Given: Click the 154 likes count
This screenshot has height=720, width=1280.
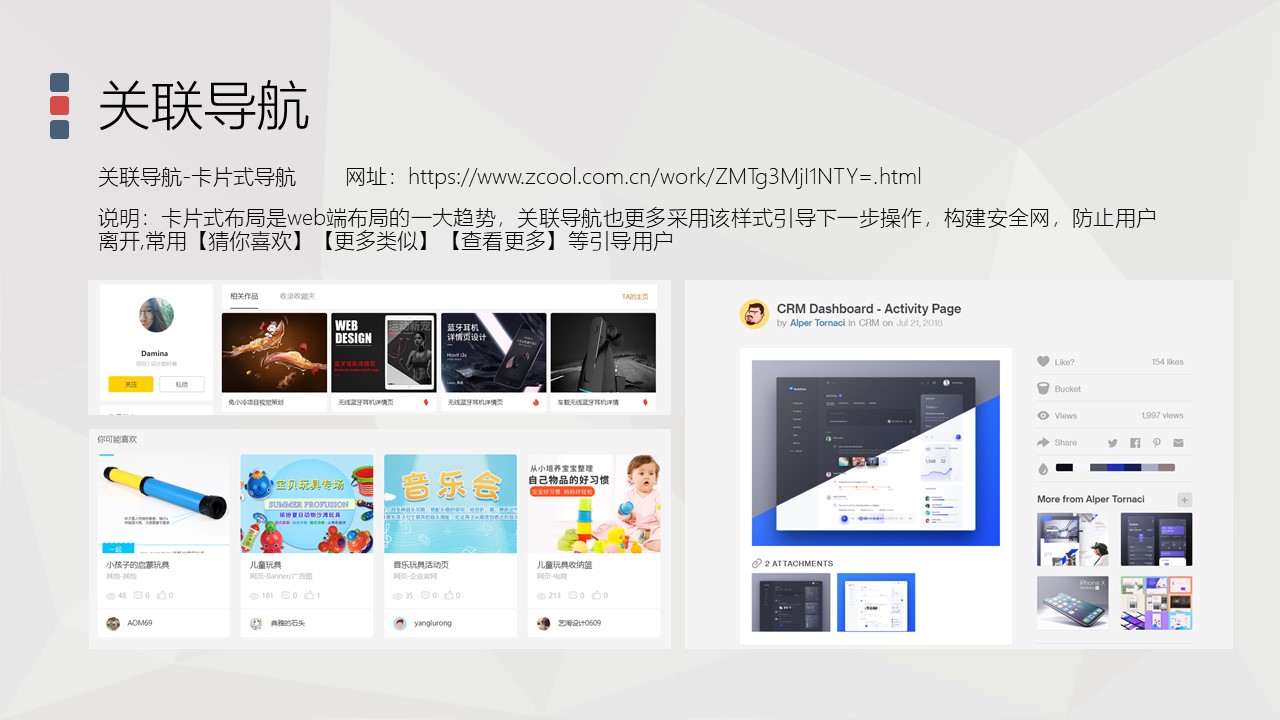Looking at the screenshot, I should coord(1167,362).
